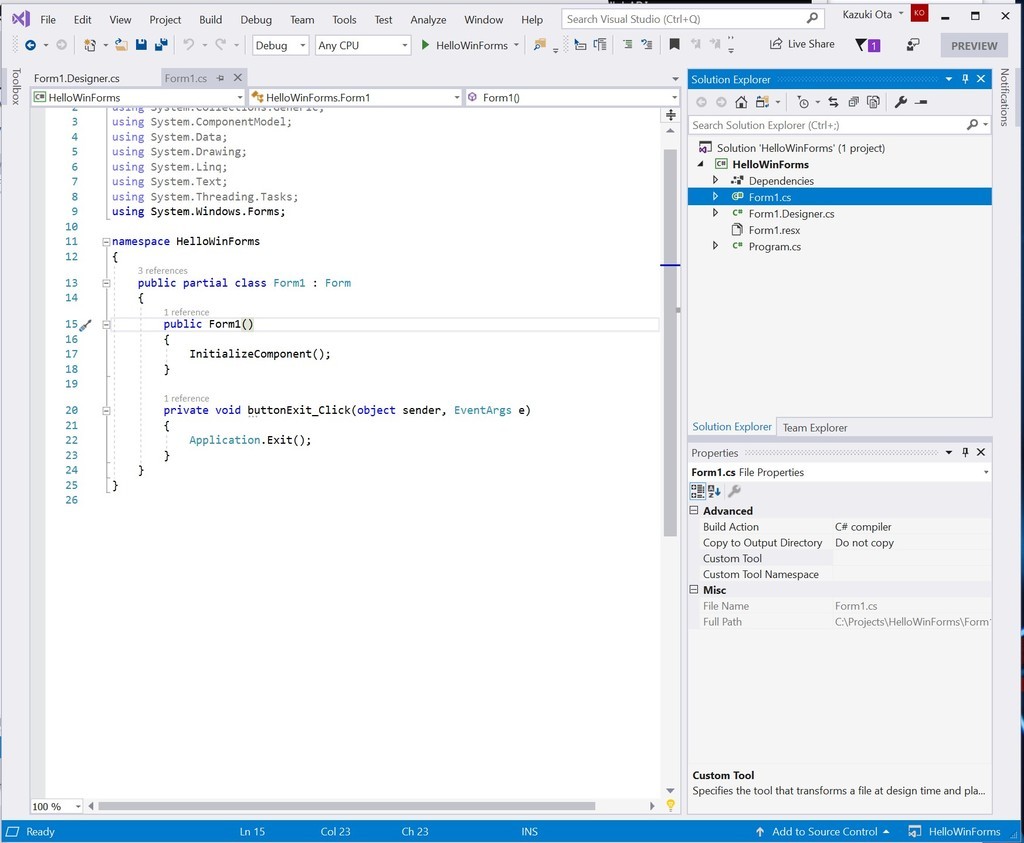The image size is (1024, 843).
Task: Click the screwdriver quick action icon on line 15
Action: (x=86, y=324)
